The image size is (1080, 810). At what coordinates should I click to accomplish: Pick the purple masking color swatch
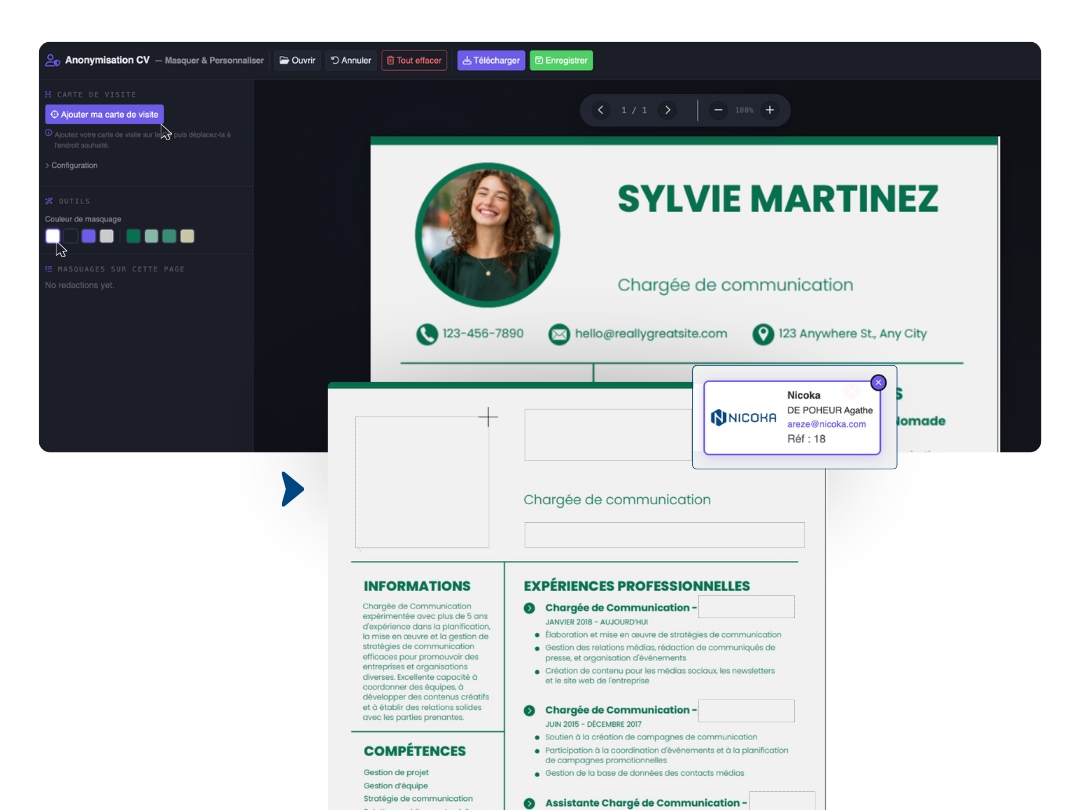(x=89, y=236)
